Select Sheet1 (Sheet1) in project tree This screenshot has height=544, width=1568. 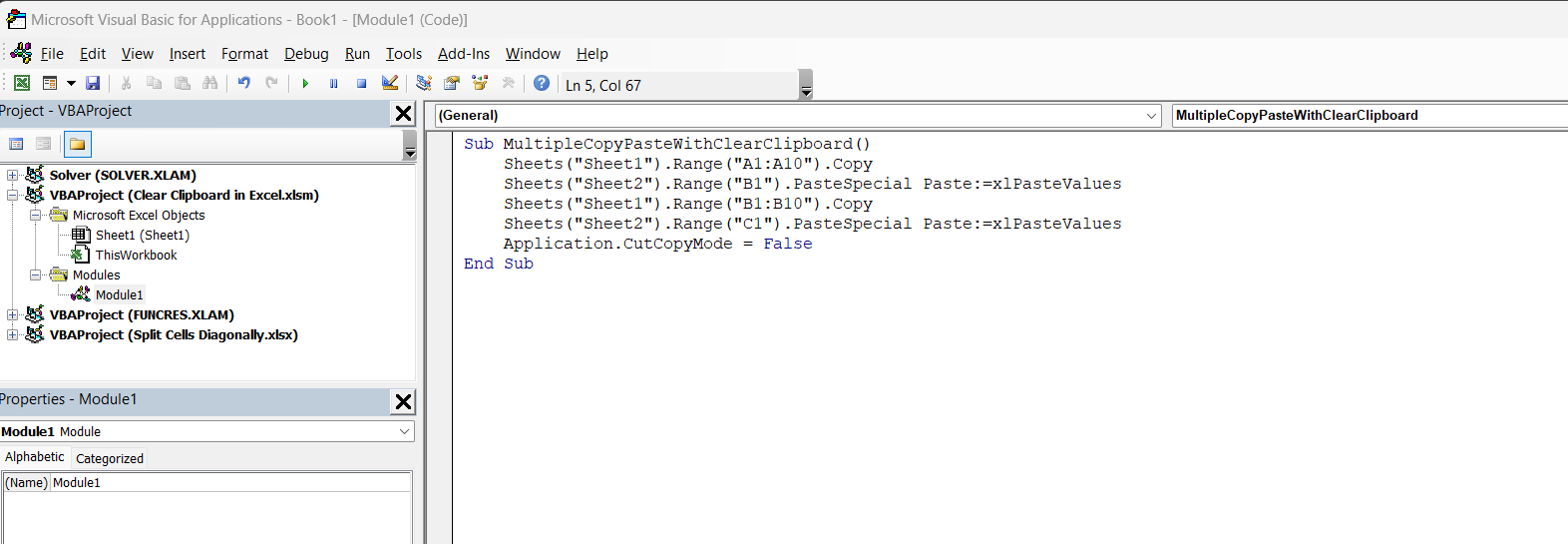tap(143, 235)
